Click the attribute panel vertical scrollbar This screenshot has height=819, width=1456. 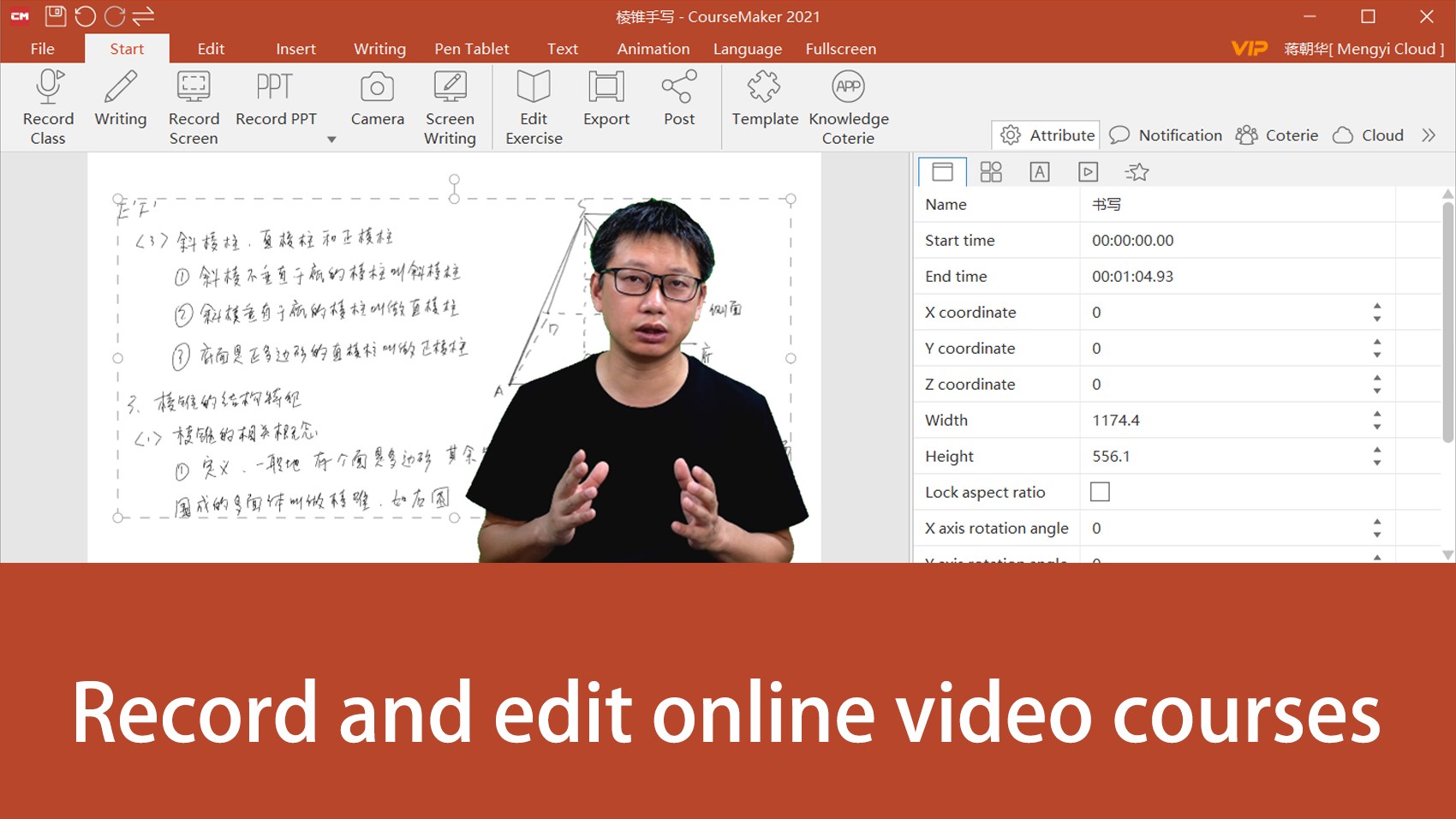(x=1447, y=322)
